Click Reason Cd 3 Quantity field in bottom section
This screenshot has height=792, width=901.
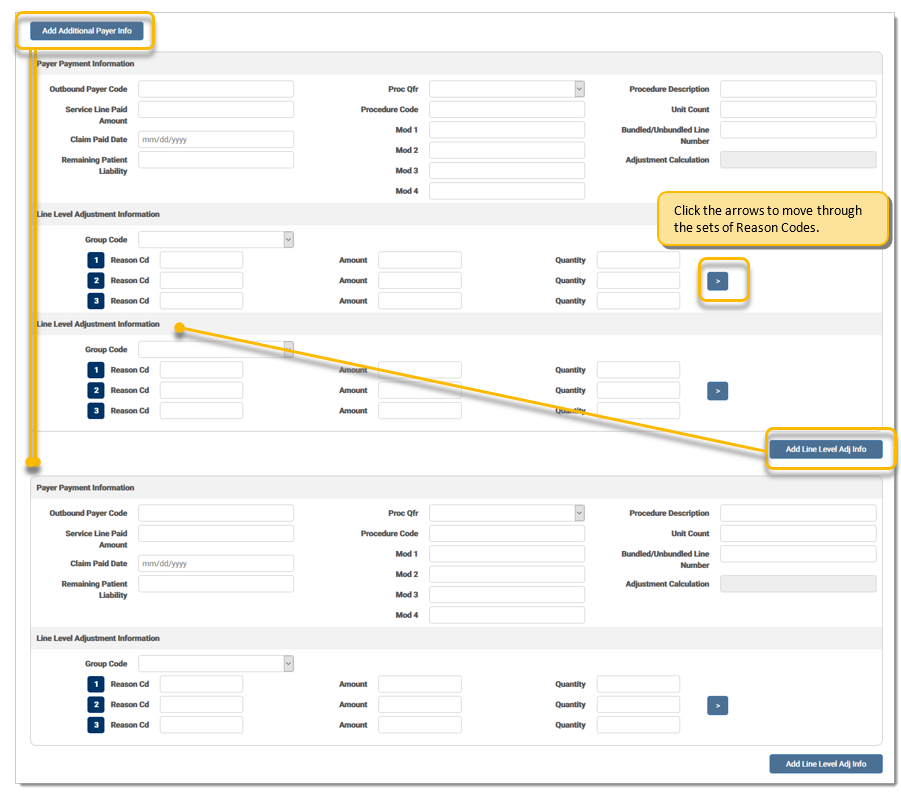coord(637,725)
